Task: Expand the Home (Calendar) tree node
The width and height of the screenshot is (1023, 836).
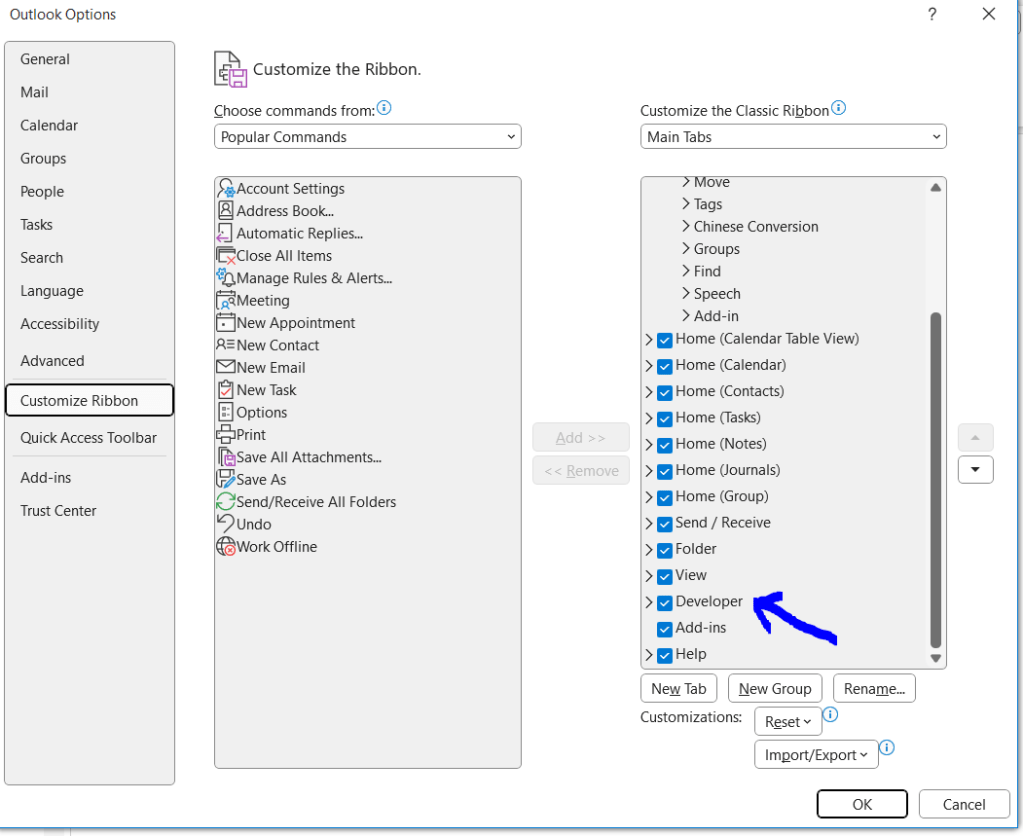Action: click(x=649, y=366)
